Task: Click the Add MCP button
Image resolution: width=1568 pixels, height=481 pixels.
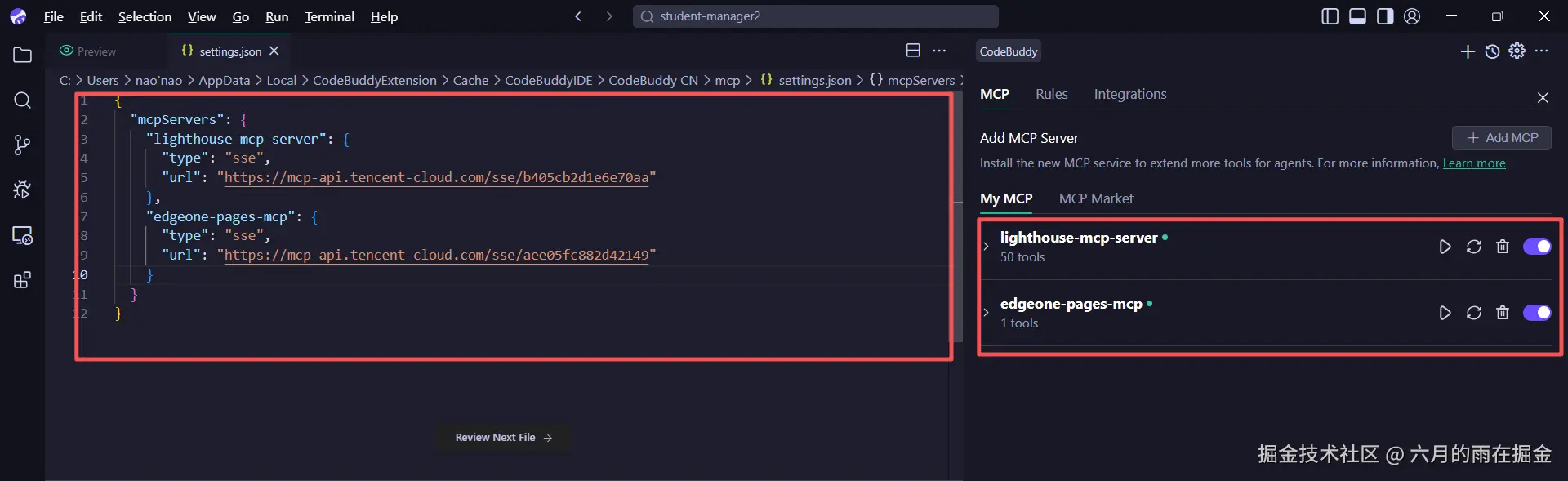Action: pos(1501,138)
